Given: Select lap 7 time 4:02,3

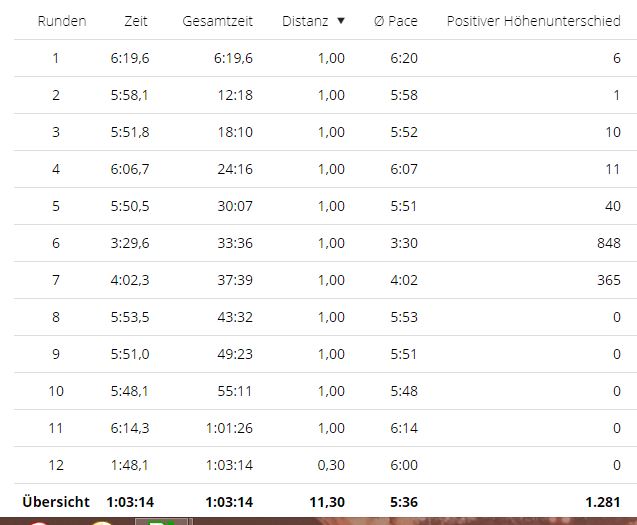Looking at the screenshot, I should click(130, 280).
